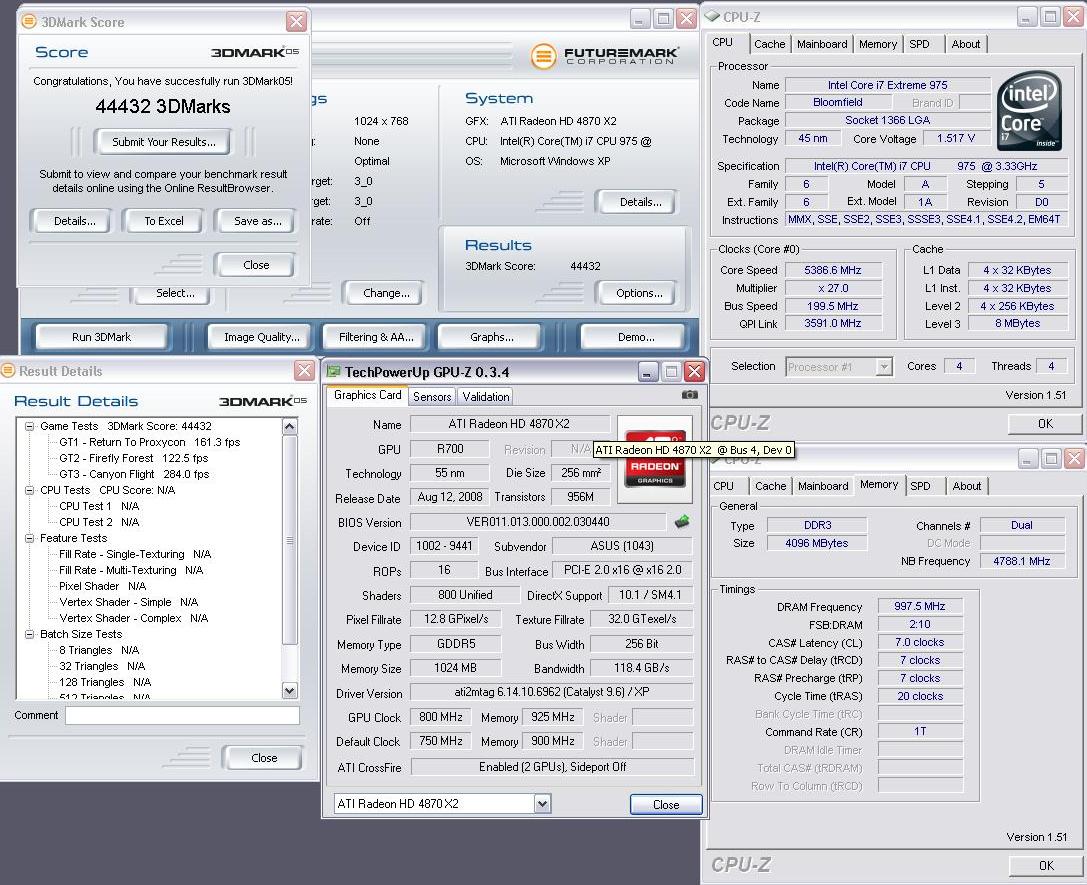
Task: Minimize the GPU-Z window
Action: tap(647, 371)
